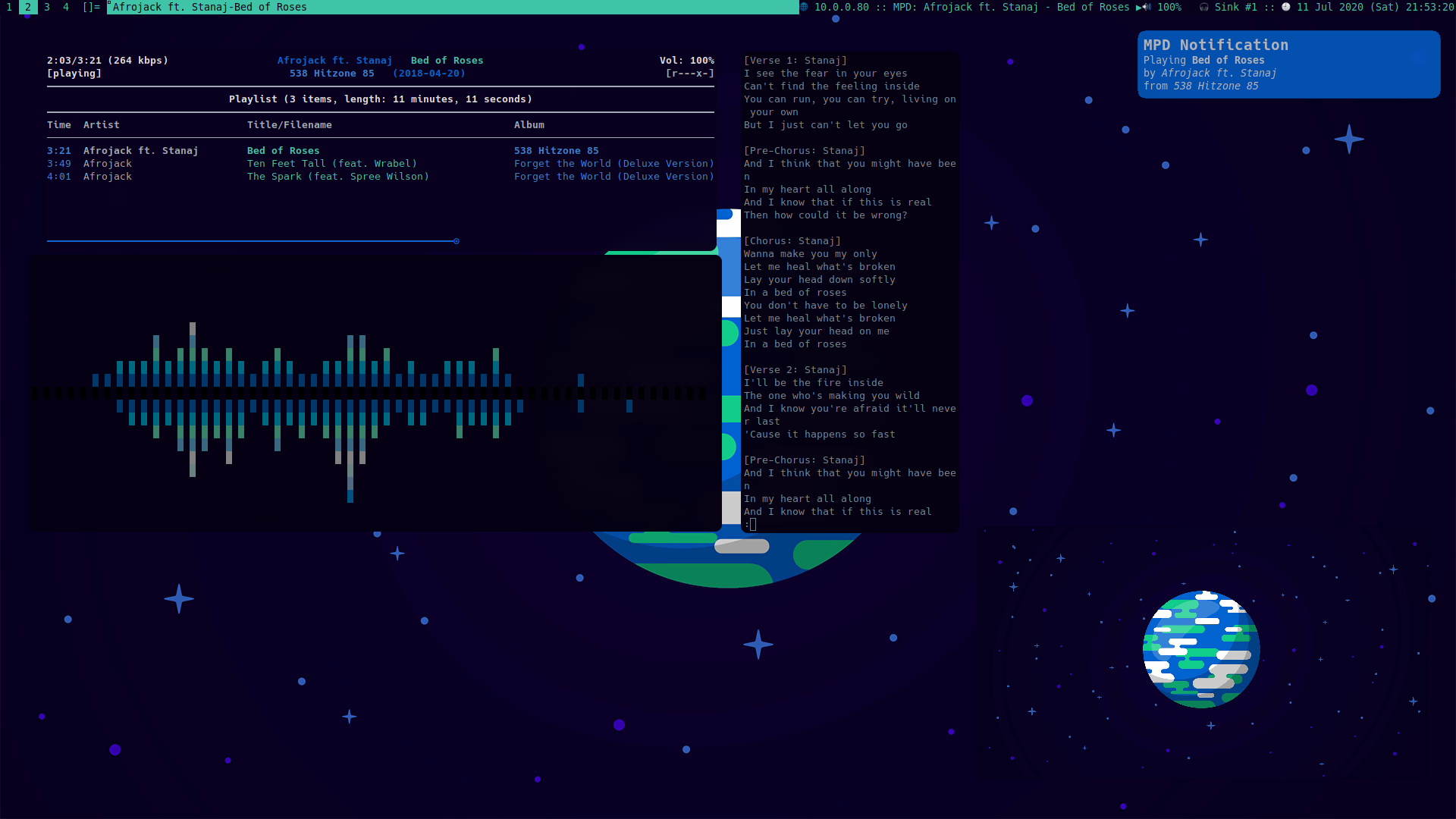This screenshot has width=1456, height=819.
Task: Click the 3:21 duration in playlist
Action: tap(59, 150)
